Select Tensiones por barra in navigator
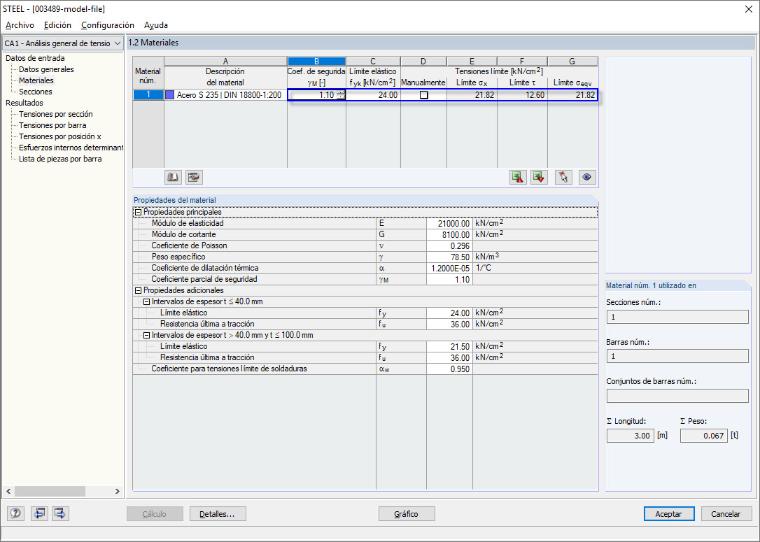The height and width of the screenshot is (542, 760). coord(53,125)
